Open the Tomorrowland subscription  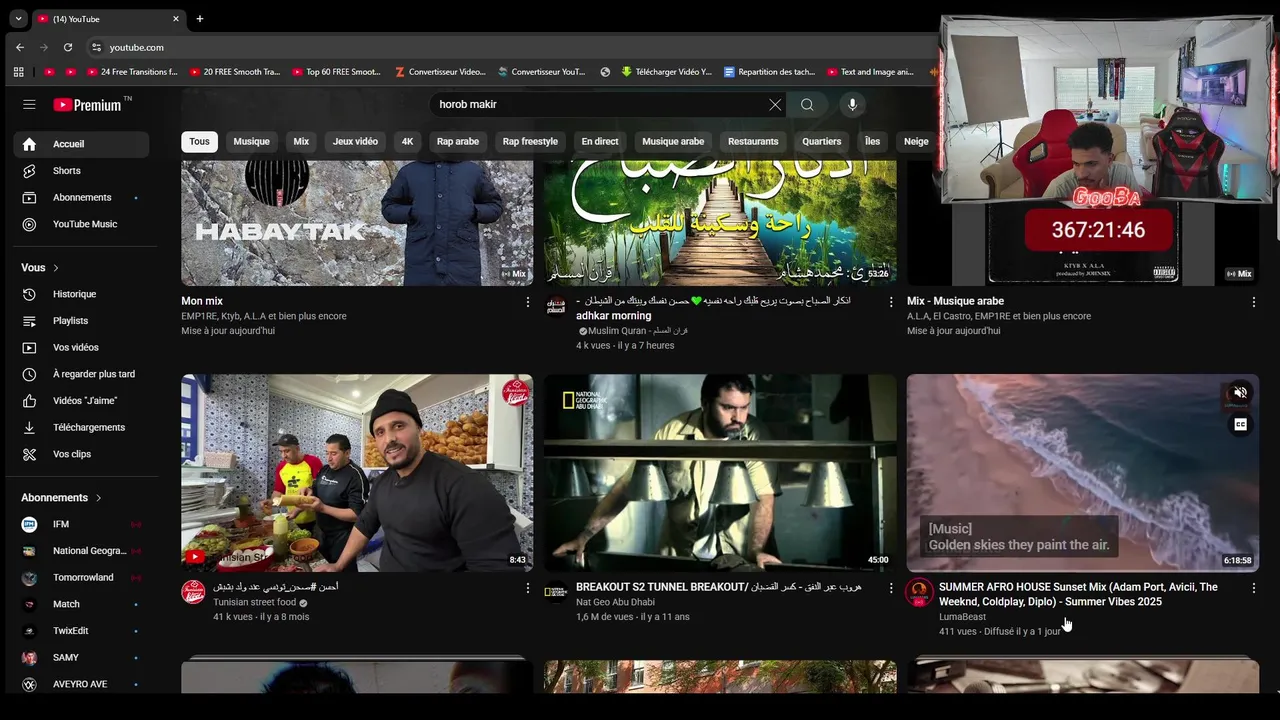click(x=81, y=577)
